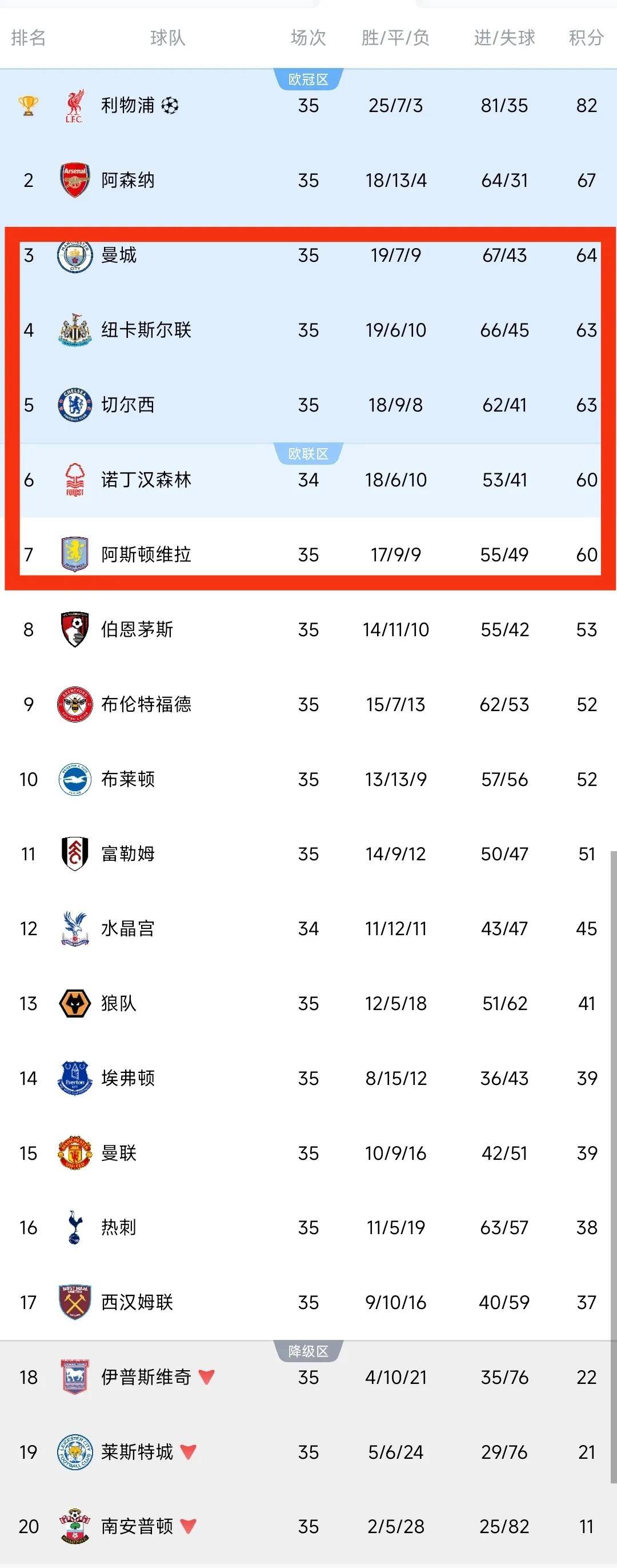Open the Manchester United crest

[x=74, y=1154]
